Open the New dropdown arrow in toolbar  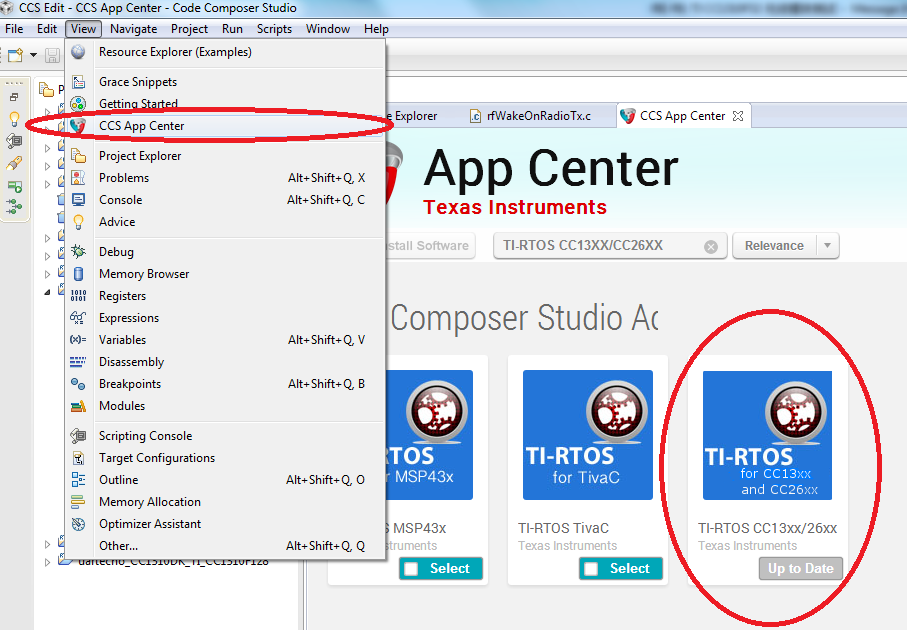tap(34, 55)
